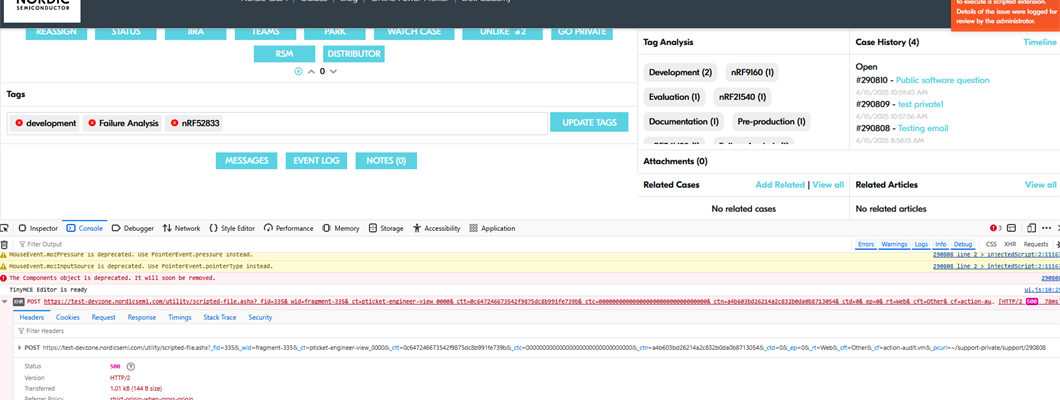This screenshot has width=1060, height=400.
Task: Click the UPDATE TAGS button
Action: point(589,122)
